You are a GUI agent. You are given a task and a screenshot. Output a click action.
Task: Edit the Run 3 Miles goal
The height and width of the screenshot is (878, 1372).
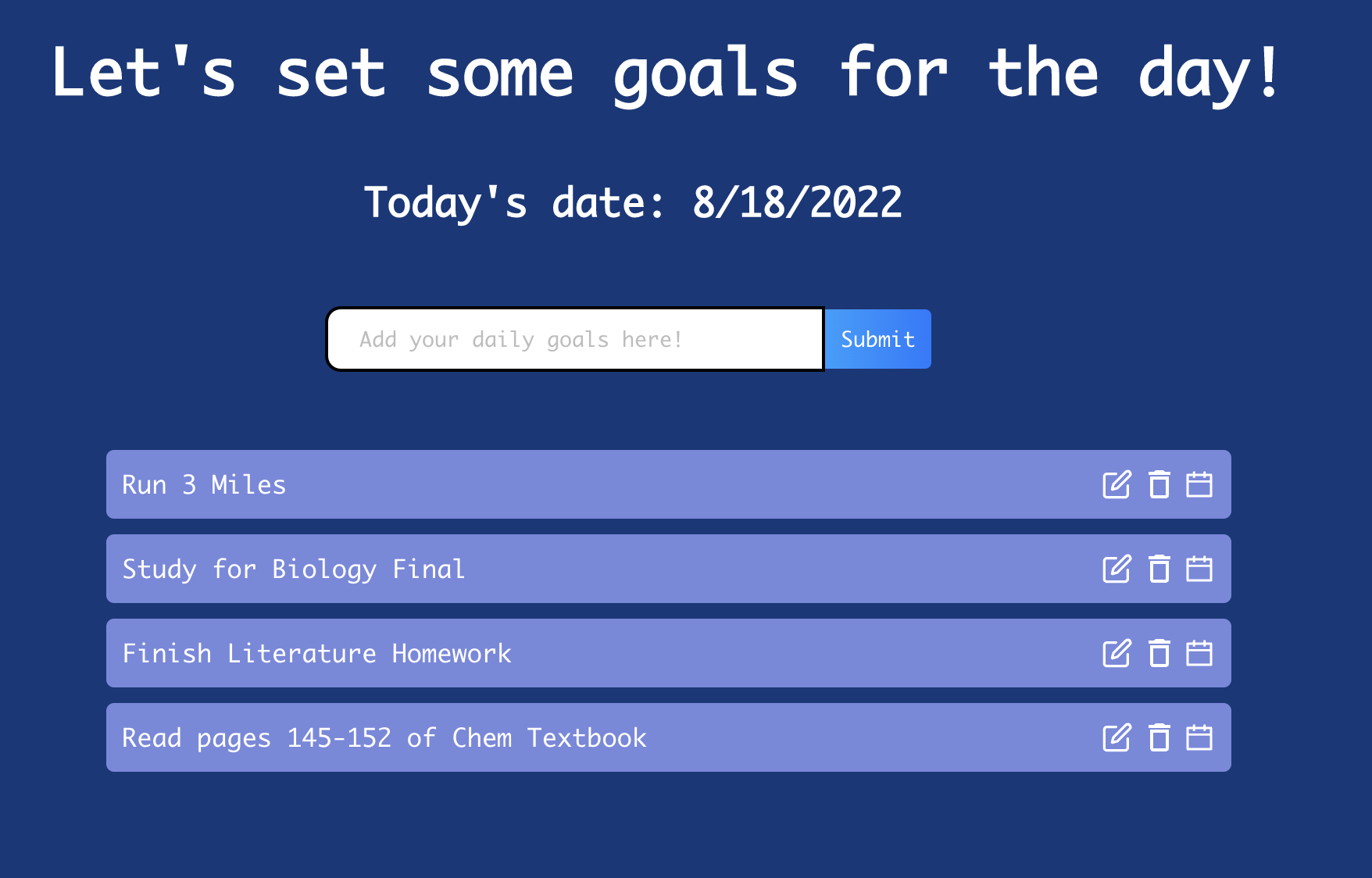pos(1117,484)
